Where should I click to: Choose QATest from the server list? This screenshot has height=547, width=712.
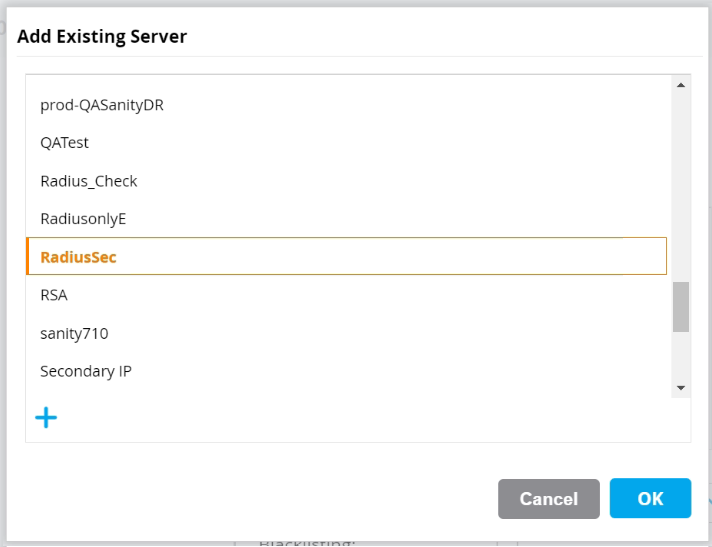coord(64,143)
